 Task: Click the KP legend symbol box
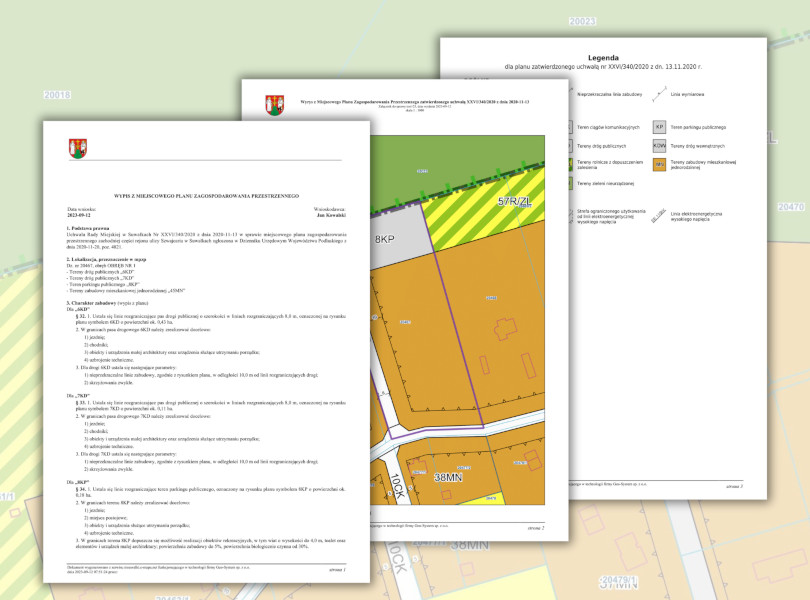659,127
